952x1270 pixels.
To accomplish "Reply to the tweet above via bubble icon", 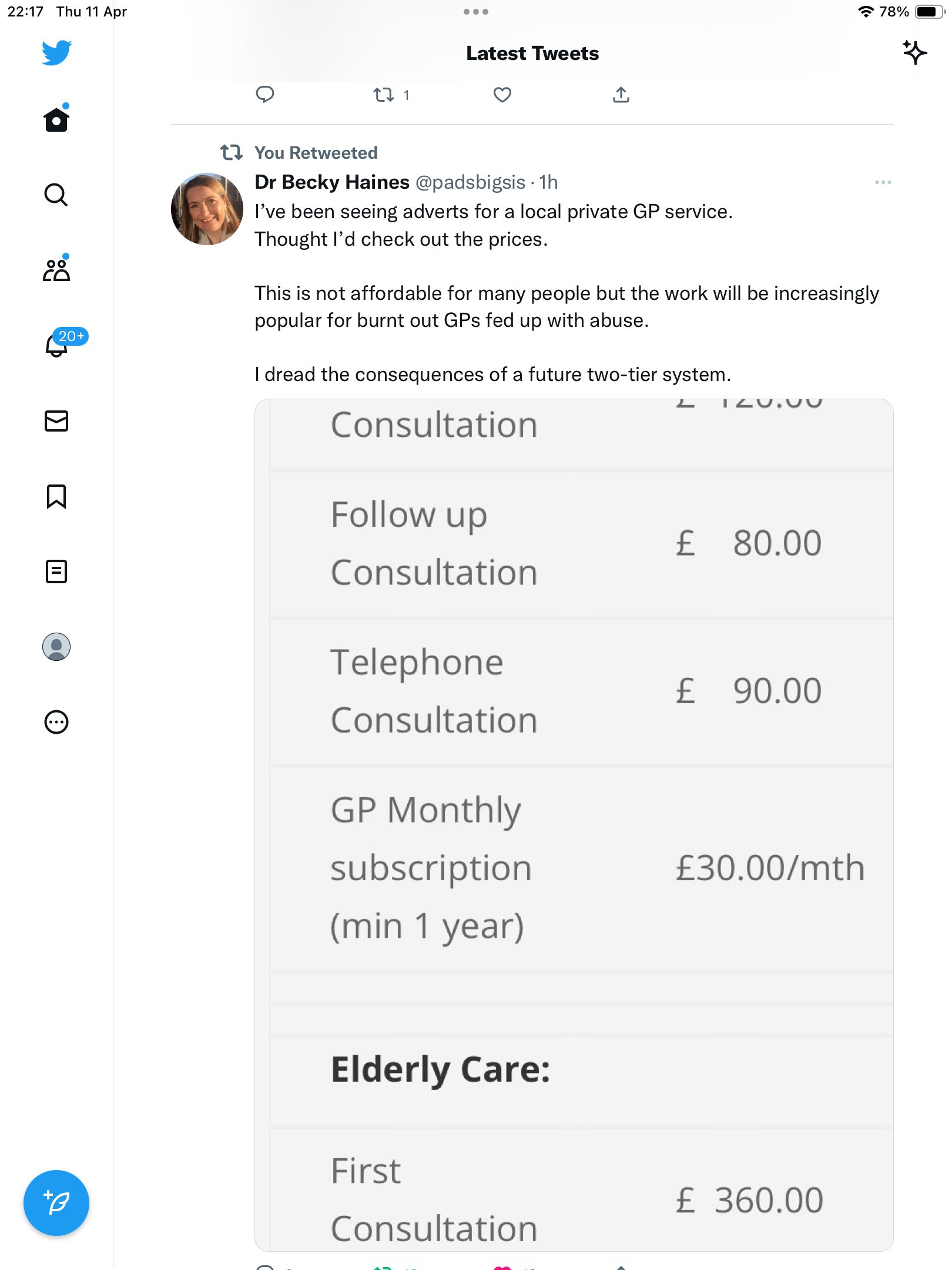I will 265,95.
